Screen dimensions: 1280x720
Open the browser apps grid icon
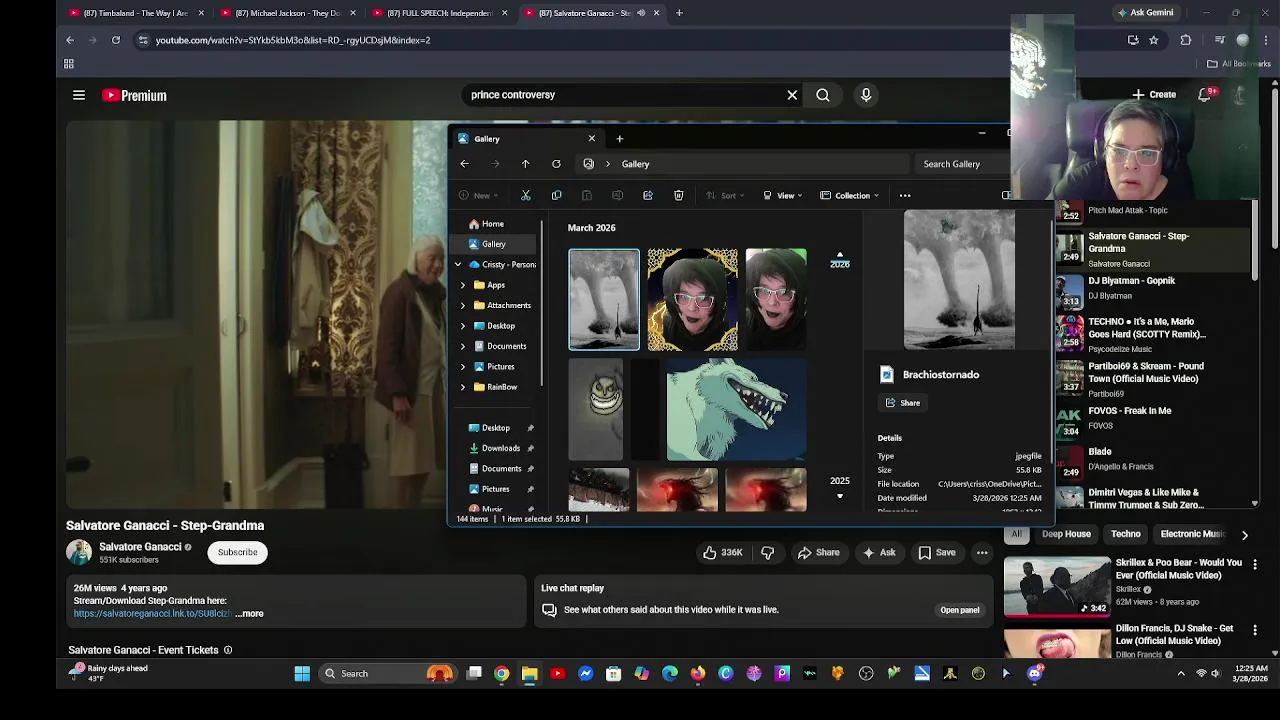[69, 64]
